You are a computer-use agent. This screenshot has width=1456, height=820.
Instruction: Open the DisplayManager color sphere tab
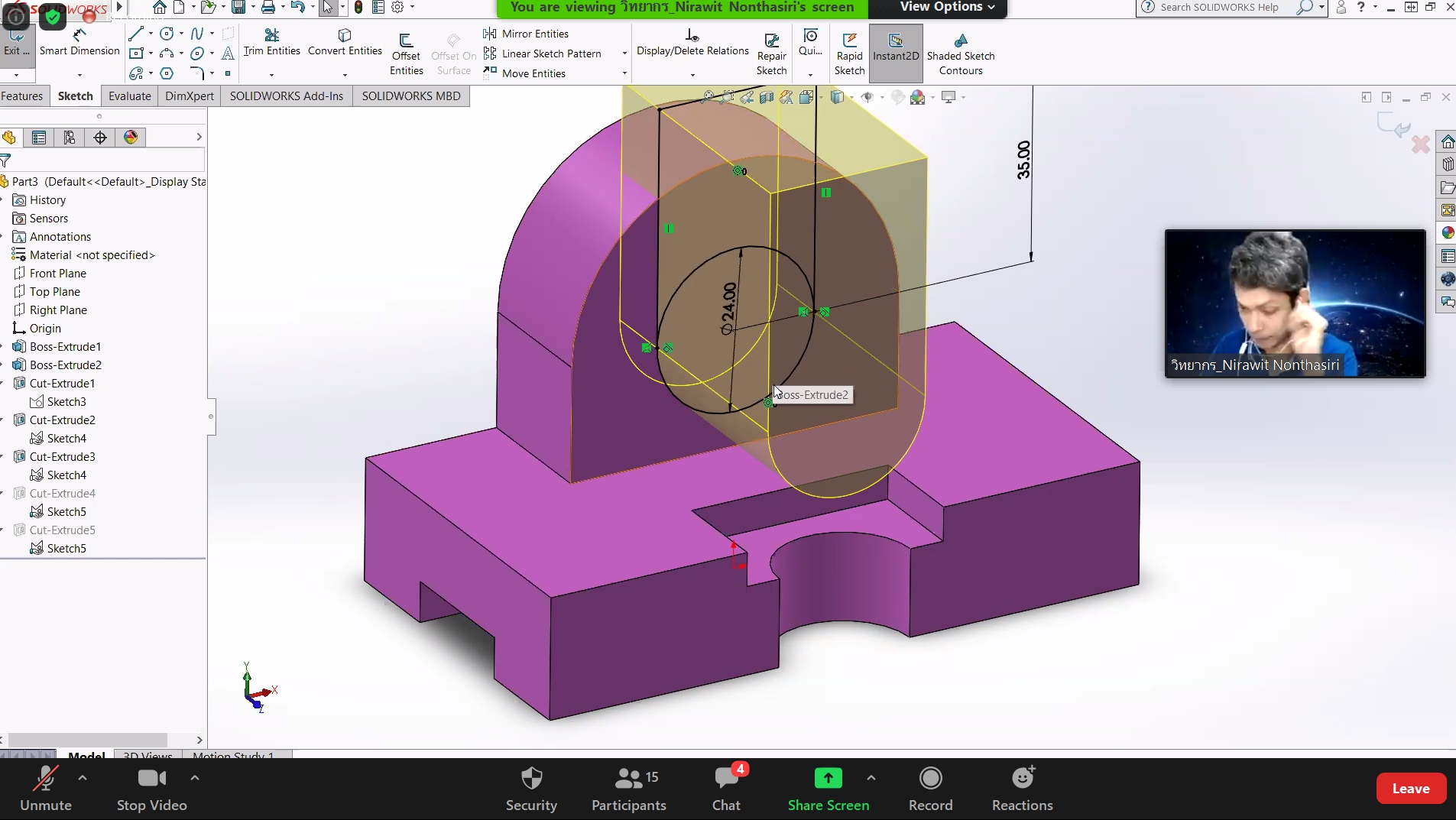click(131, 138)
